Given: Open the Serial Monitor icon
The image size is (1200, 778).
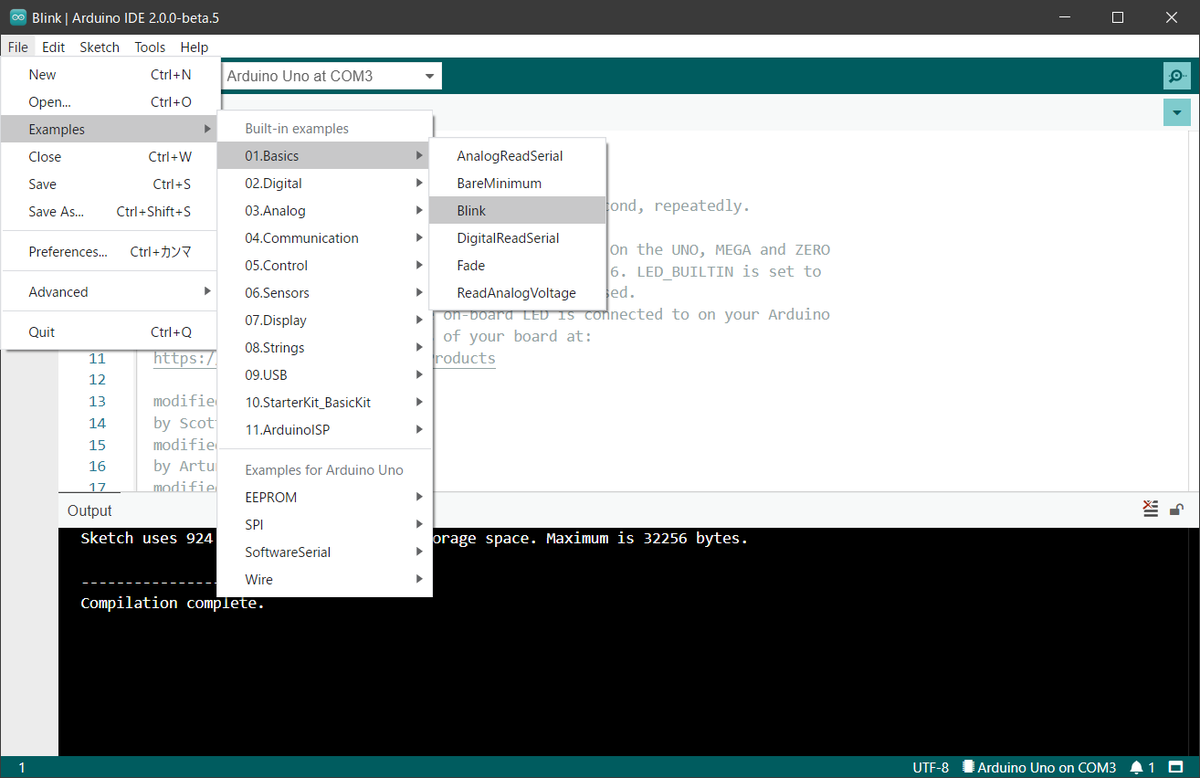Looking at the screenshot, I should (1177, 76).
